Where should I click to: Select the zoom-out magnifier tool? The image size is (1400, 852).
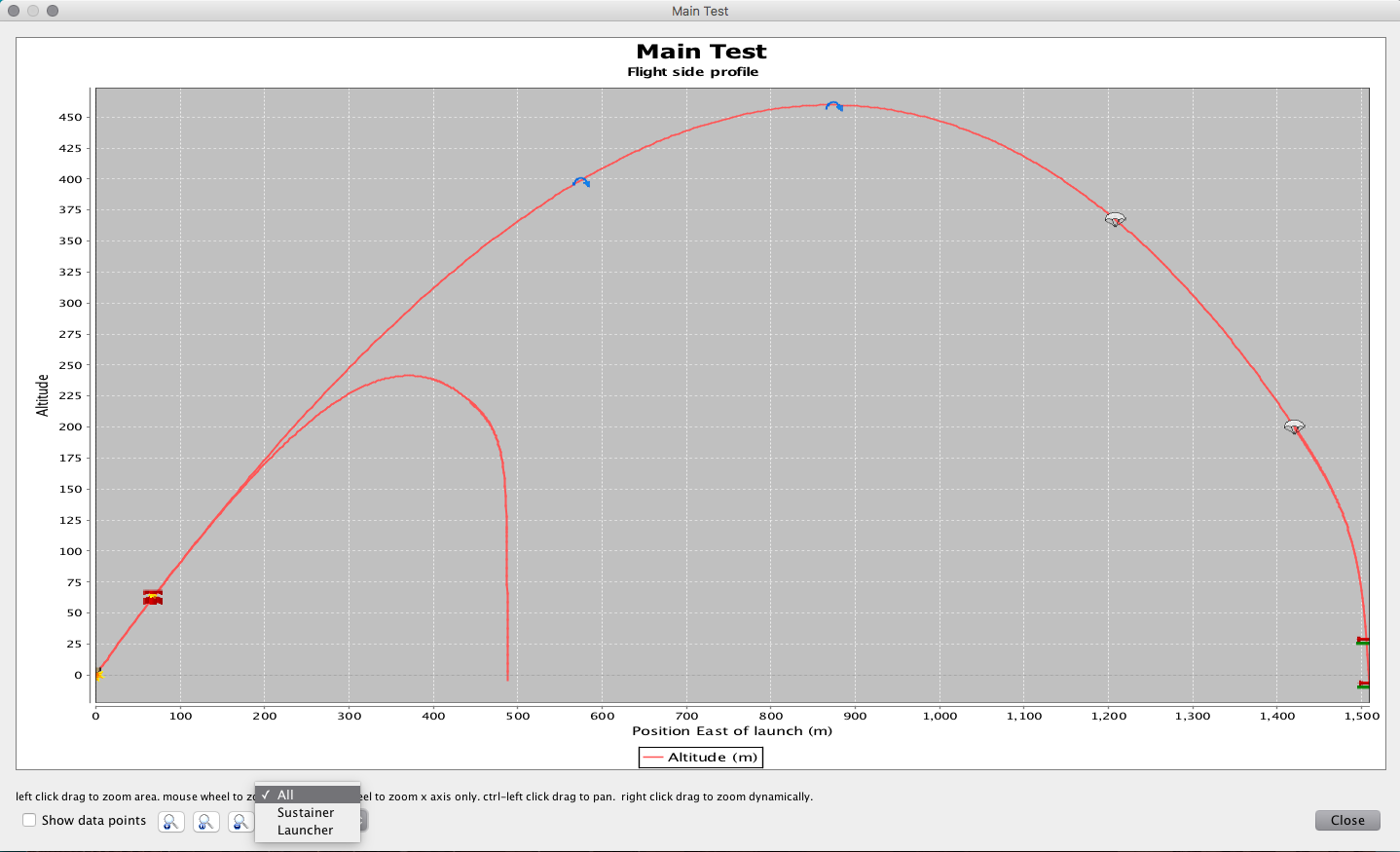pyautogui.click(x=240, y=822)
